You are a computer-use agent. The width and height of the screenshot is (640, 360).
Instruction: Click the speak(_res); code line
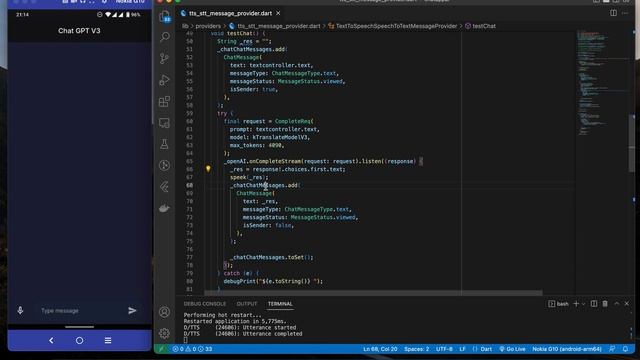[x=249, y=177]
